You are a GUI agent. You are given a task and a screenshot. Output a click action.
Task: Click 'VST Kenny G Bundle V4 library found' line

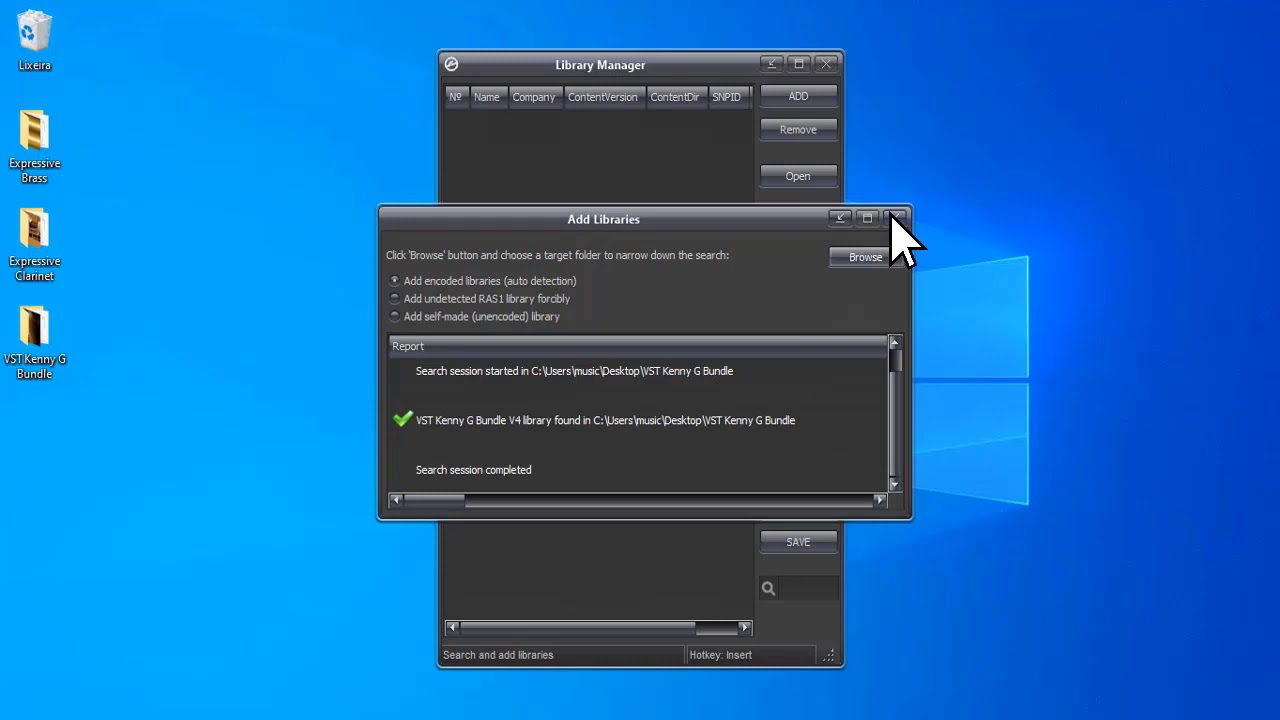click(x=605, y=420)
